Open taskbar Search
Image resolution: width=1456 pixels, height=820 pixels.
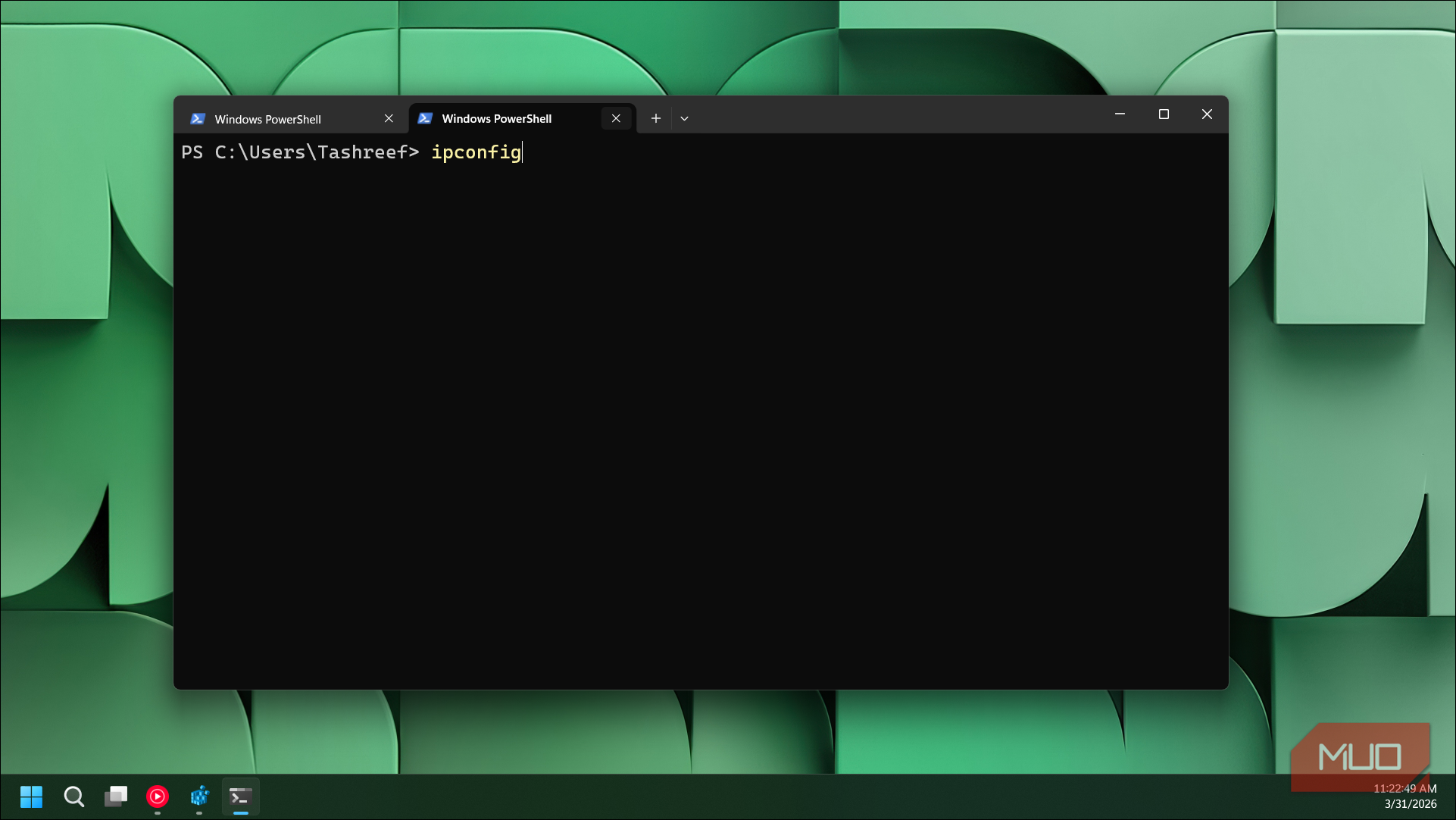(73, 797)
